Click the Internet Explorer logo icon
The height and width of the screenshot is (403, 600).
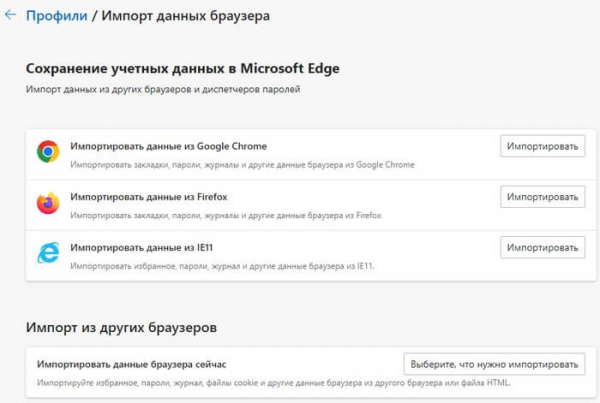click(48, 253)
